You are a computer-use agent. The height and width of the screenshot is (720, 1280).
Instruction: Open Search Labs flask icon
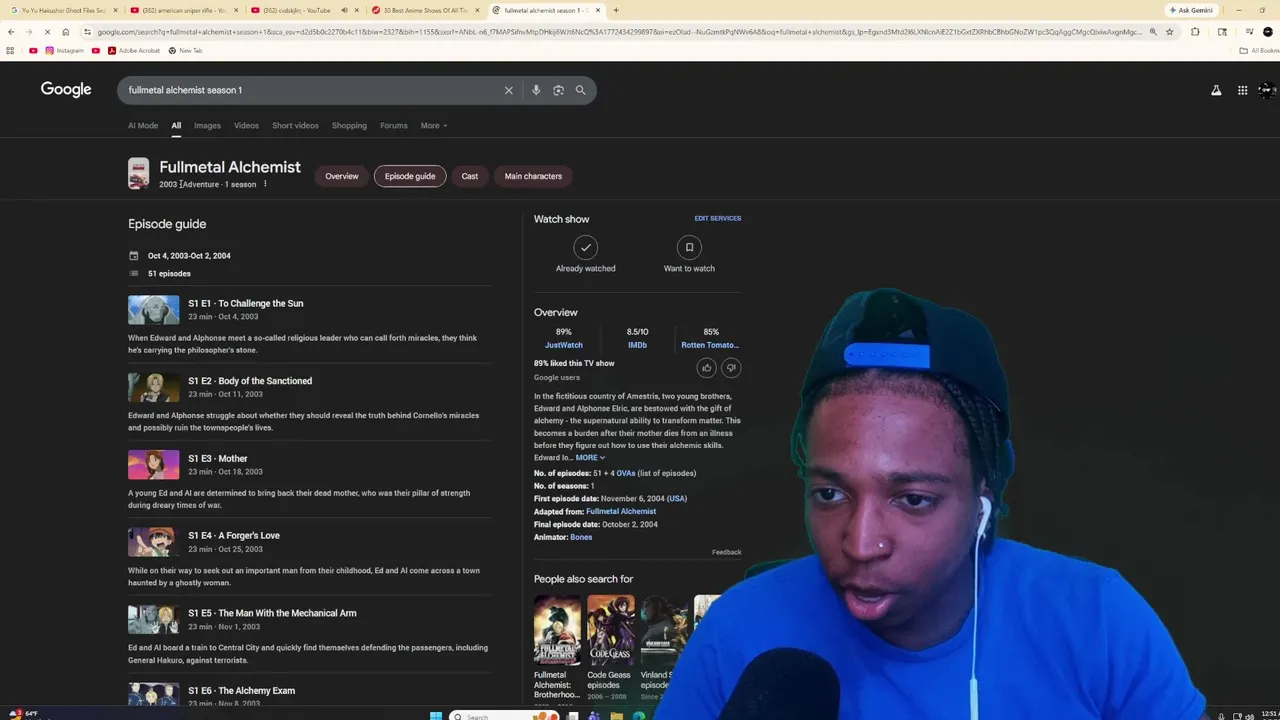tap(1216, 90)
